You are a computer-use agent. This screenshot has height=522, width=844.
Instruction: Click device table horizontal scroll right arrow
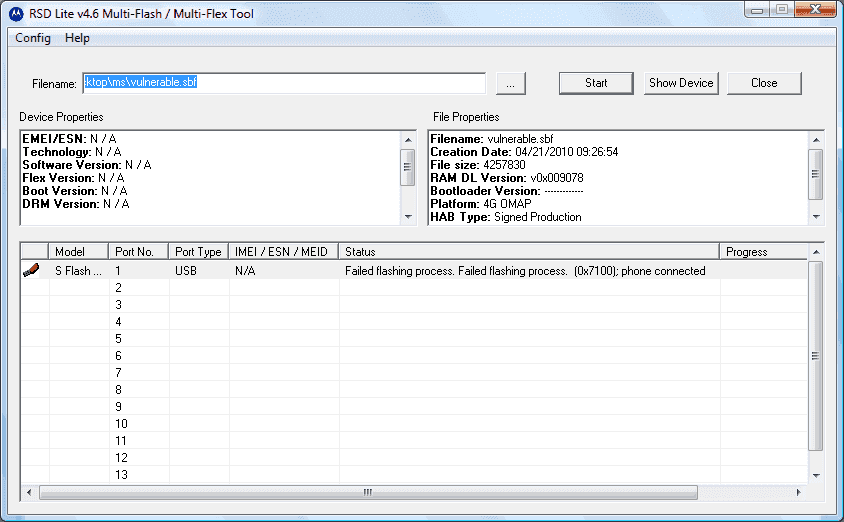799,492
